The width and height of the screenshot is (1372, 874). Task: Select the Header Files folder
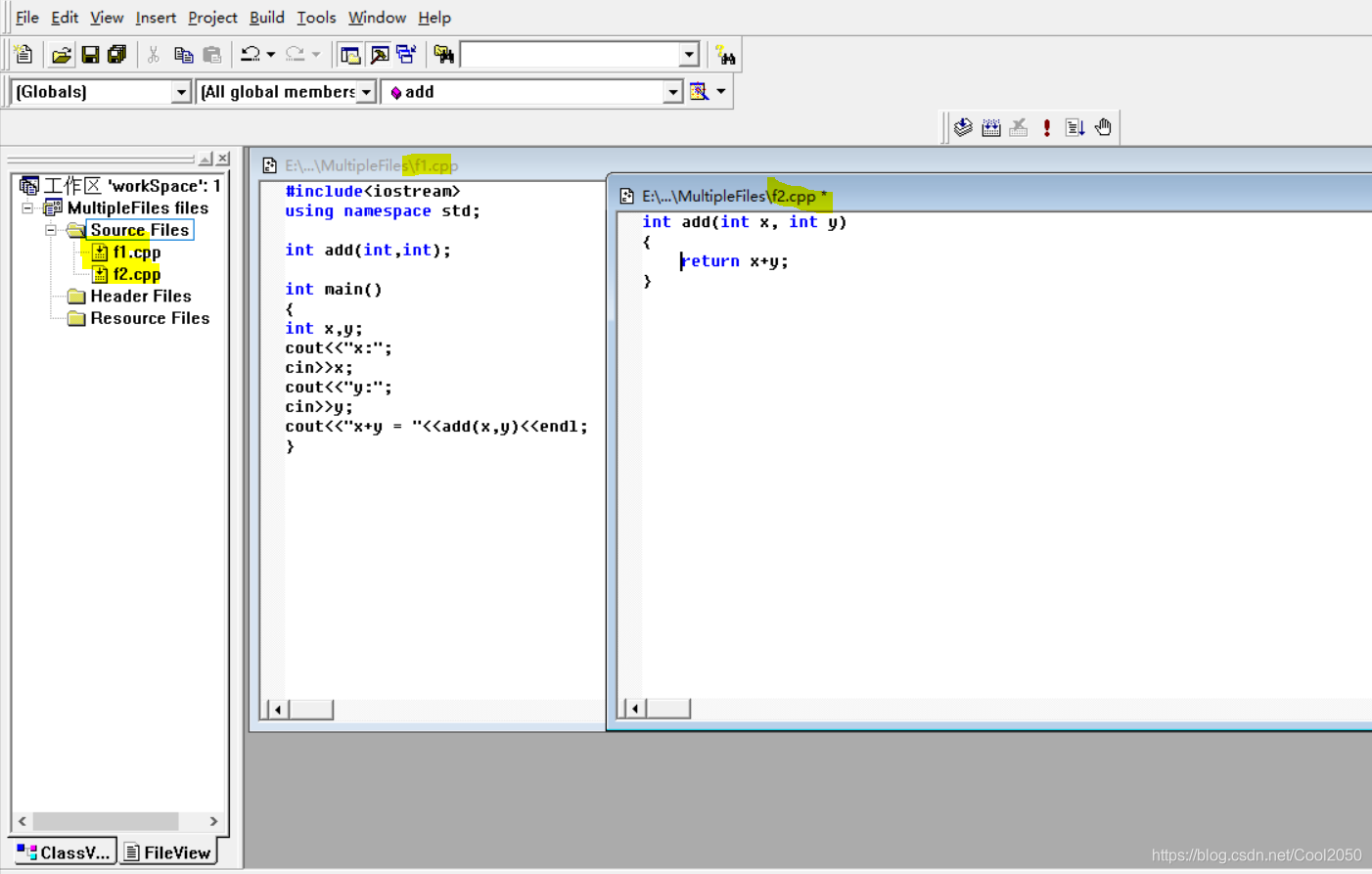tap(140, 297)
